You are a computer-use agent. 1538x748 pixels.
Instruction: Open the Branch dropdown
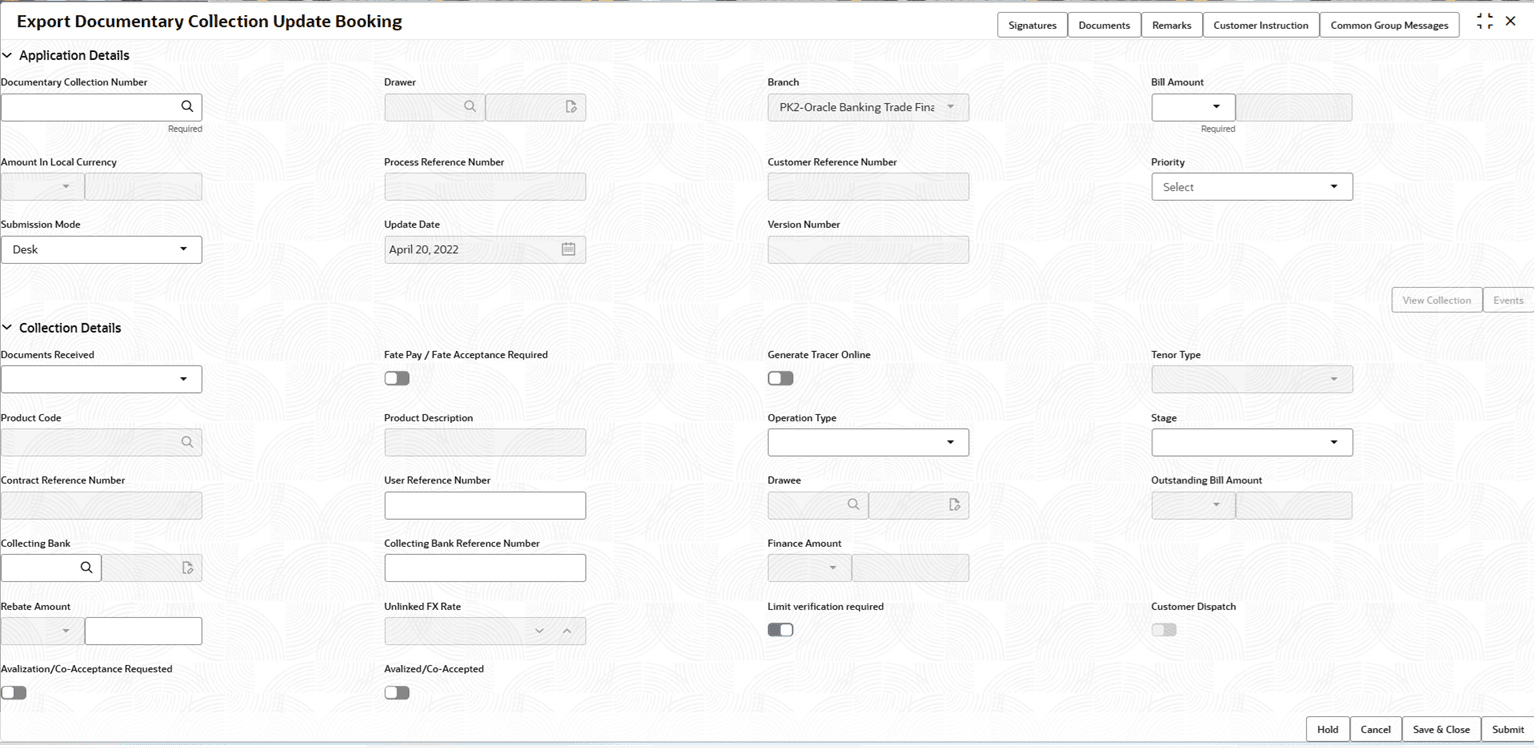[868, 107]
